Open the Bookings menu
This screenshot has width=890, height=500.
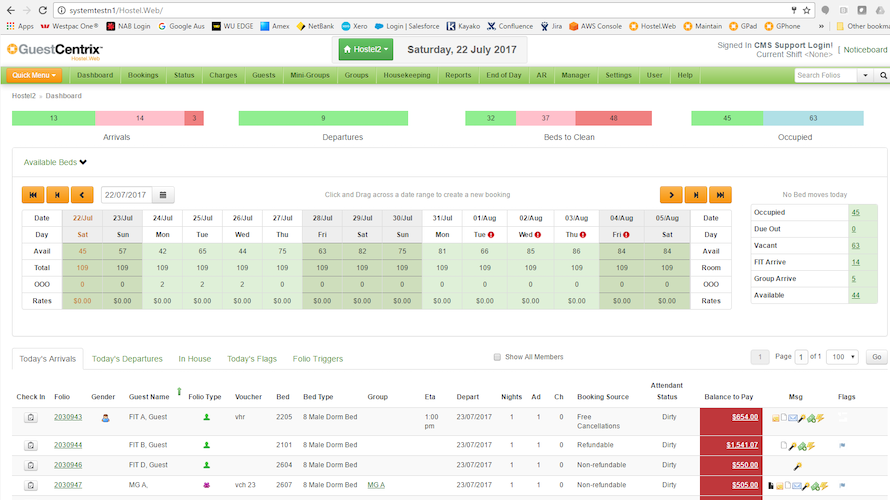[x=143, y=75]
